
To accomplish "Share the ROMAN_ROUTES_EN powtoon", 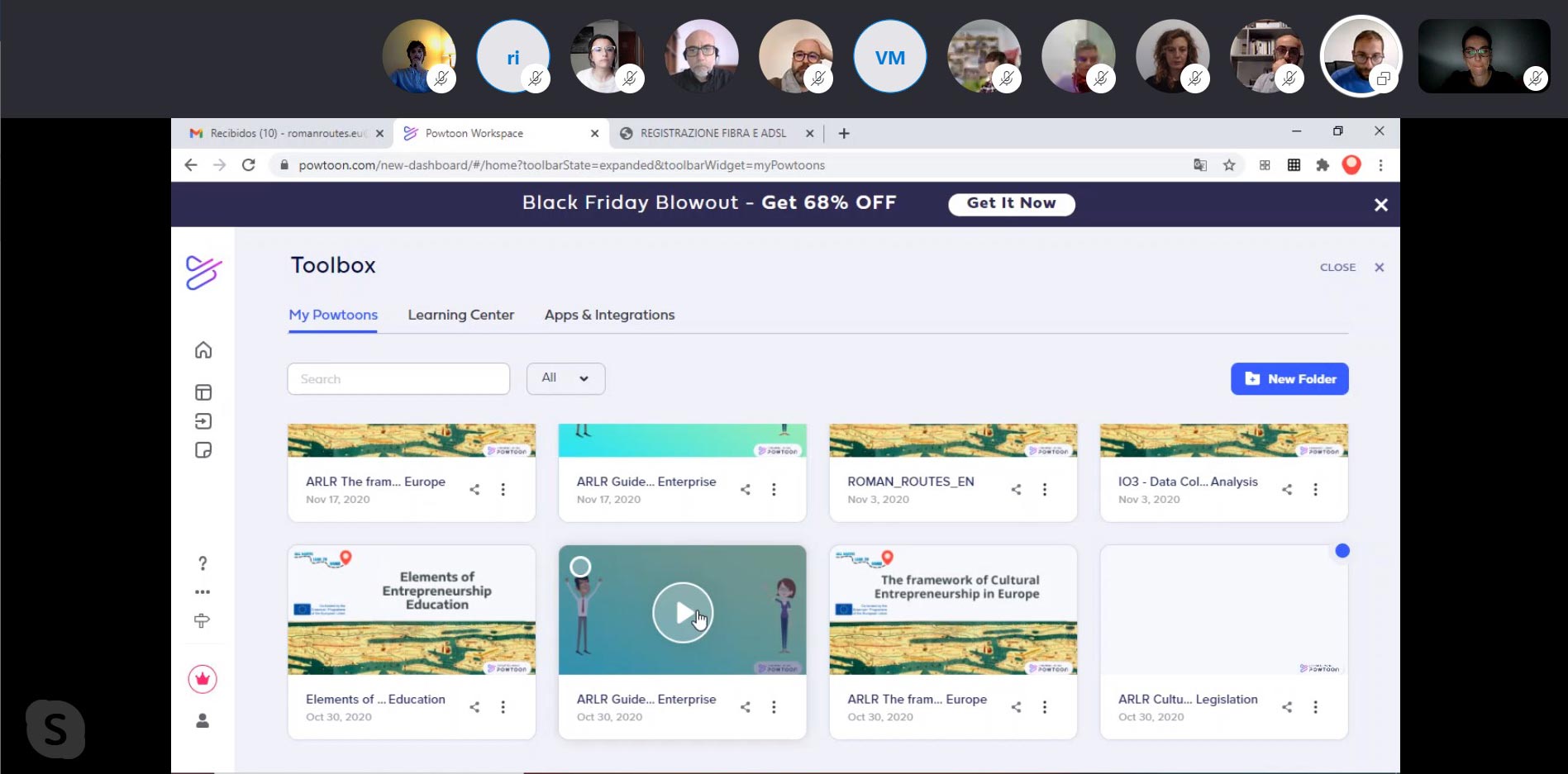I will 1016,490.
